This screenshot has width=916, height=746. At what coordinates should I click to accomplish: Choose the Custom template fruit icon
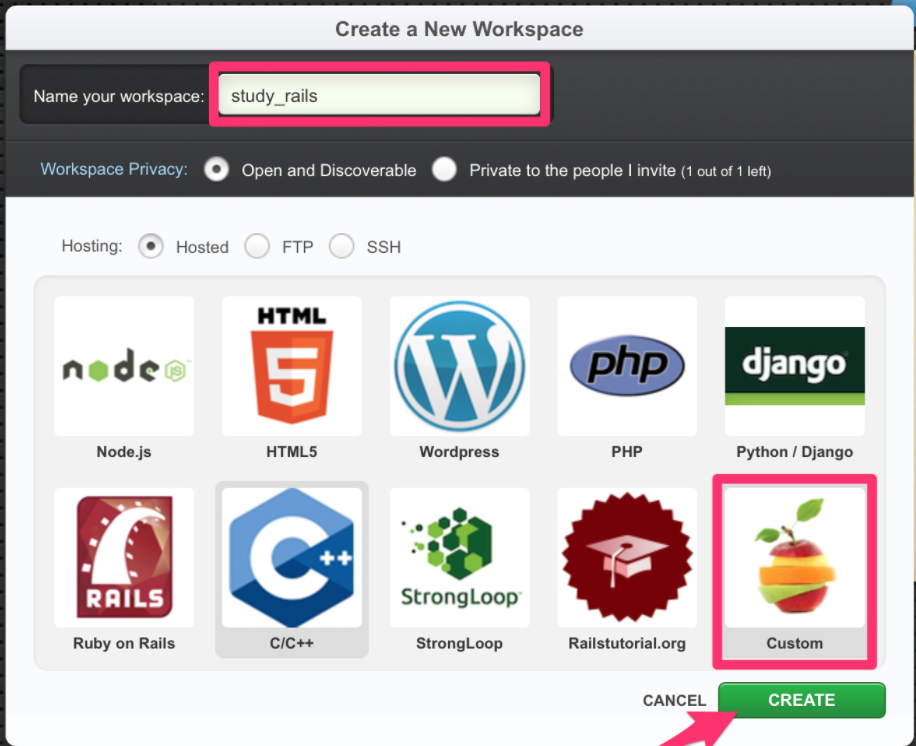pyautogui.click(x=794, y=557)
